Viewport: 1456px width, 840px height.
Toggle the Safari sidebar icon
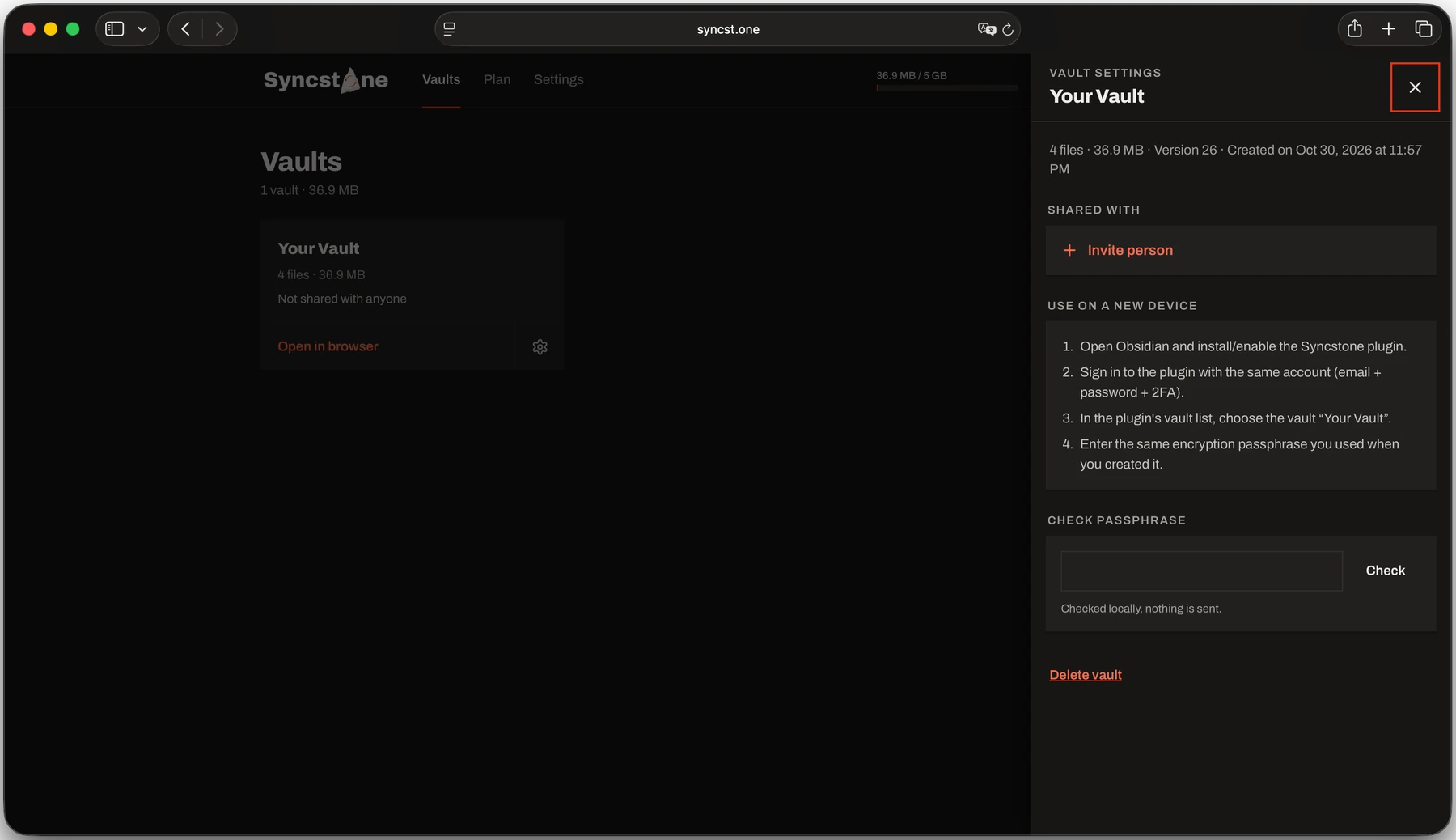[x=115, y=29]
